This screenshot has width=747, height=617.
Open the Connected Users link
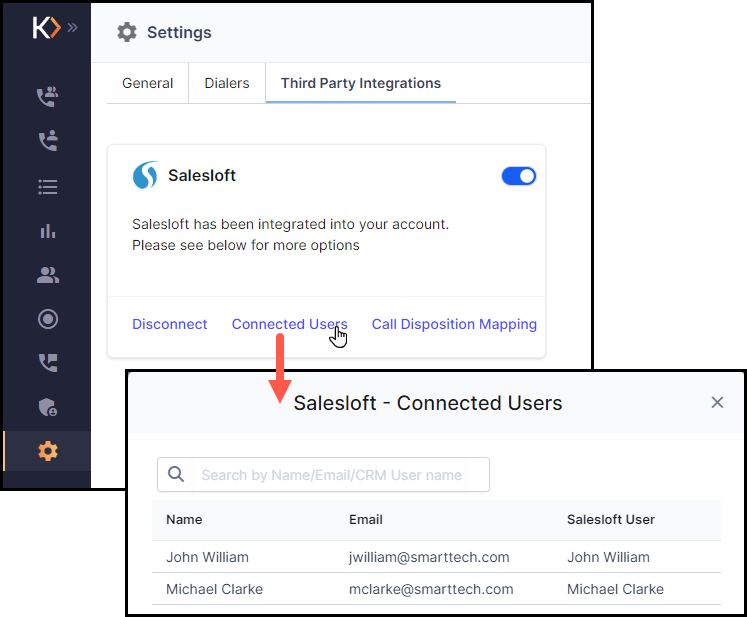[290, 324]
